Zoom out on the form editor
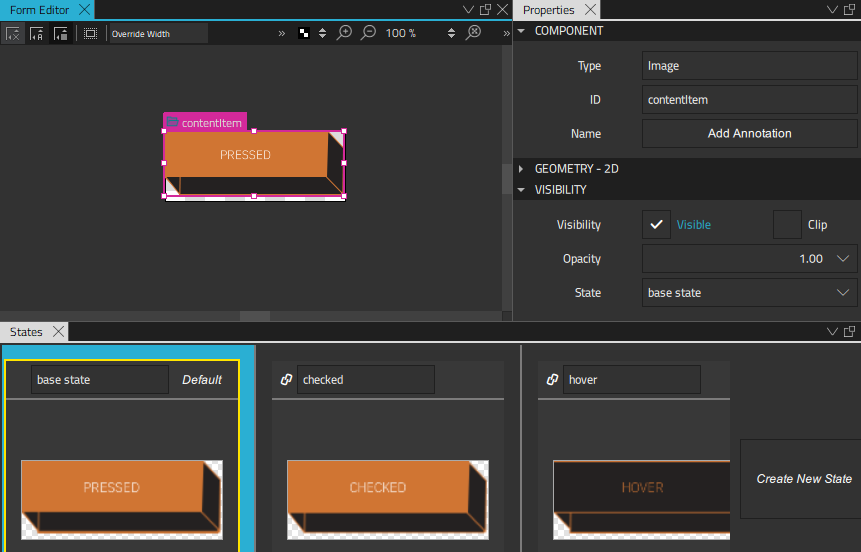861x552 pixels. [368, 33]
